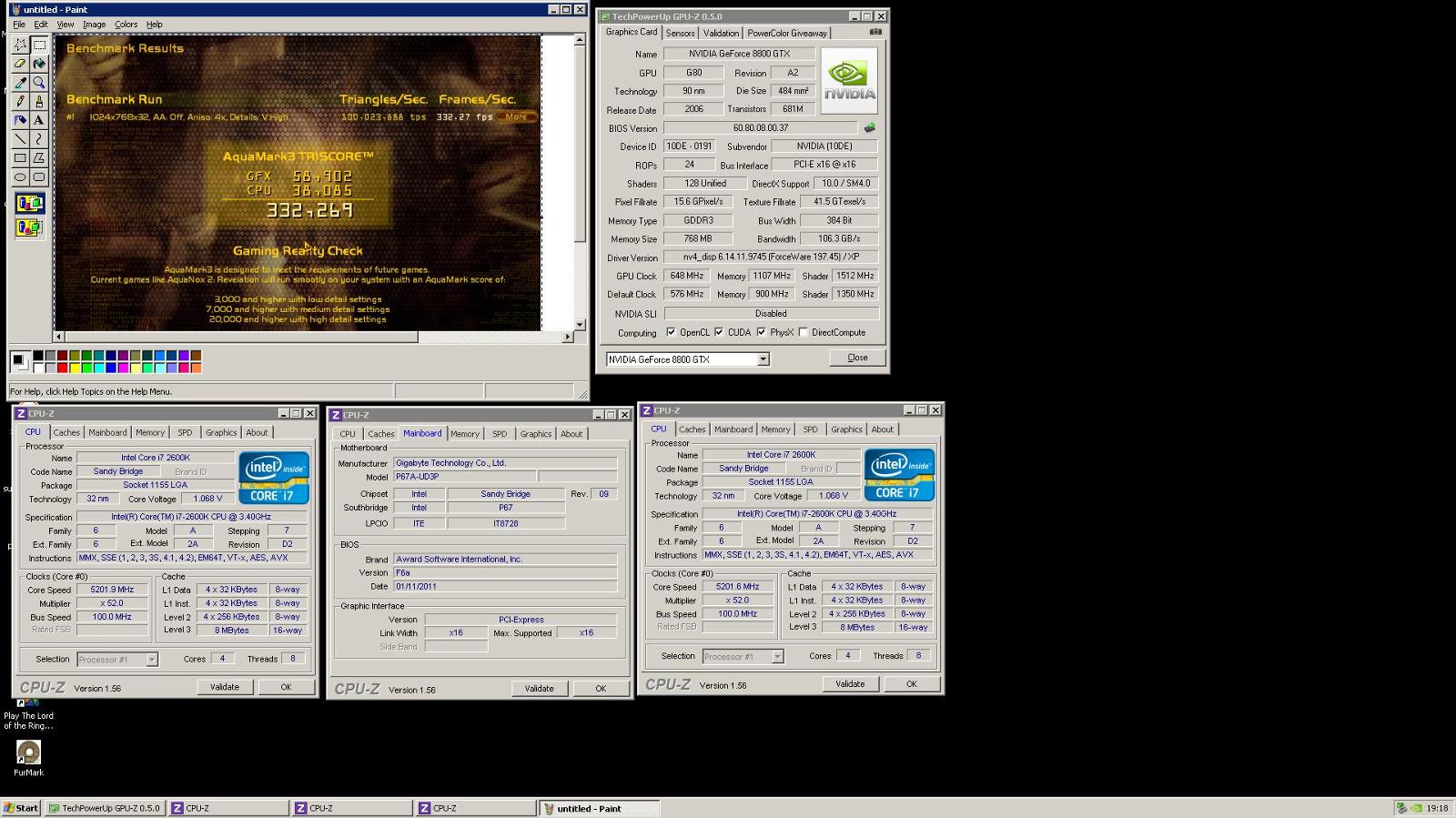Pick the red color swatch in Paint palette
The image size is (1456, 818).
click(x=62, y=368)
